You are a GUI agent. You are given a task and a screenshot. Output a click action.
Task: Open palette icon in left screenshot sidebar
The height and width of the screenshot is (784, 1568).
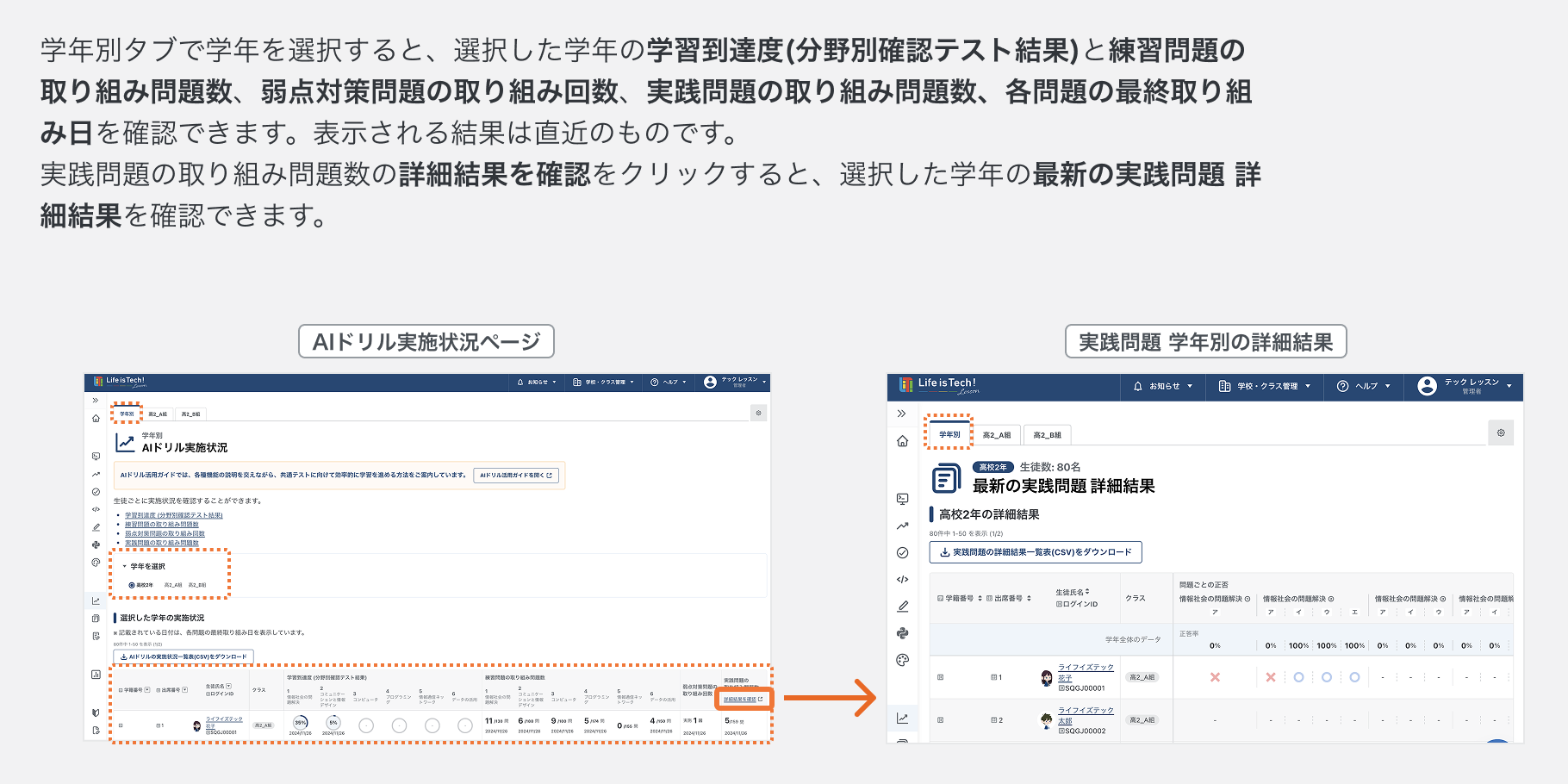pos(96,563)
